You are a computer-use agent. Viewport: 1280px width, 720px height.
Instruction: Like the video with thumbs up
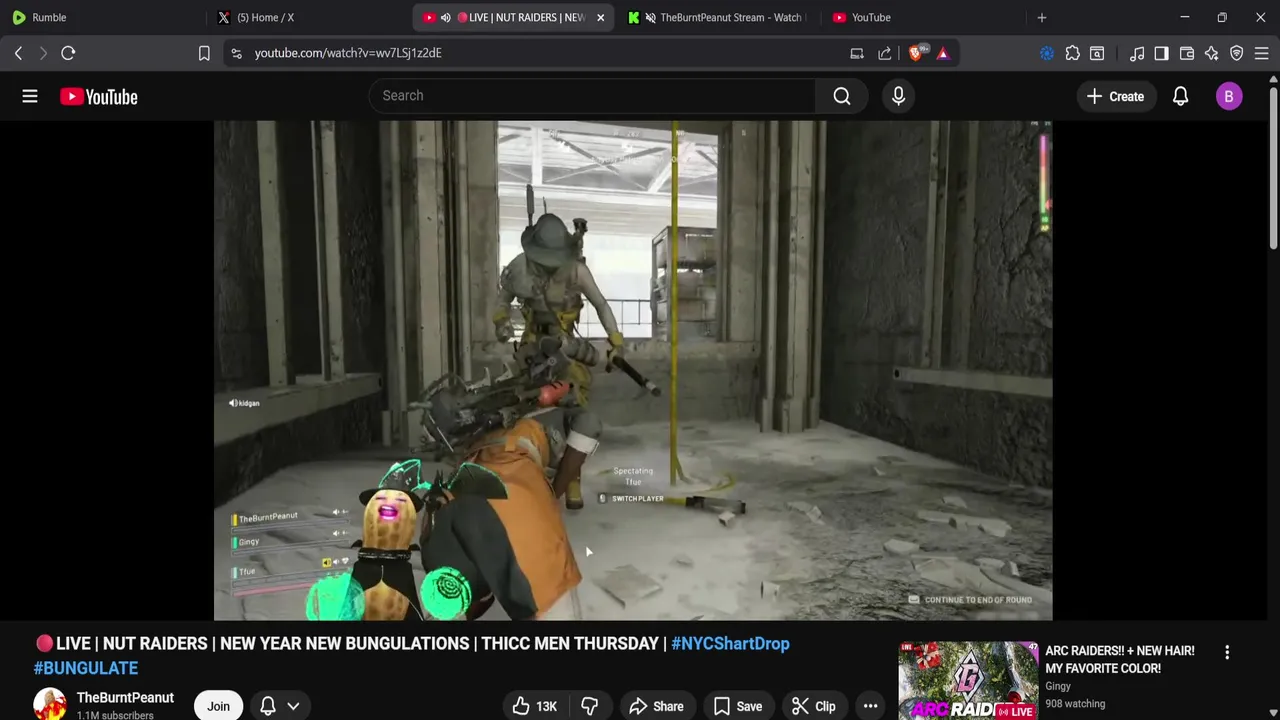pos(535,706)
